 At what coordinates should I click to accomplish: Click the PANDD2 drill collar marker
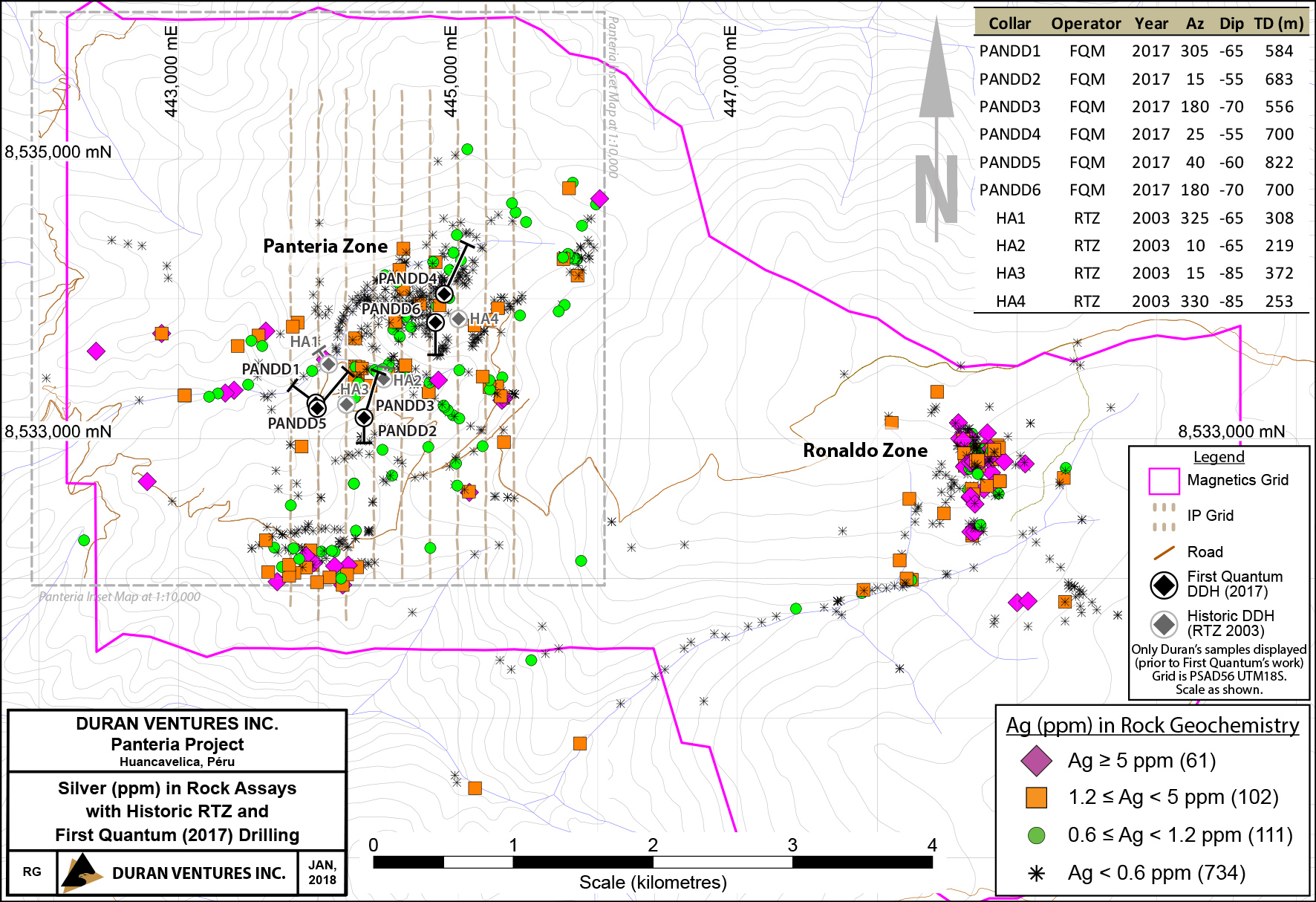[364, 418]
